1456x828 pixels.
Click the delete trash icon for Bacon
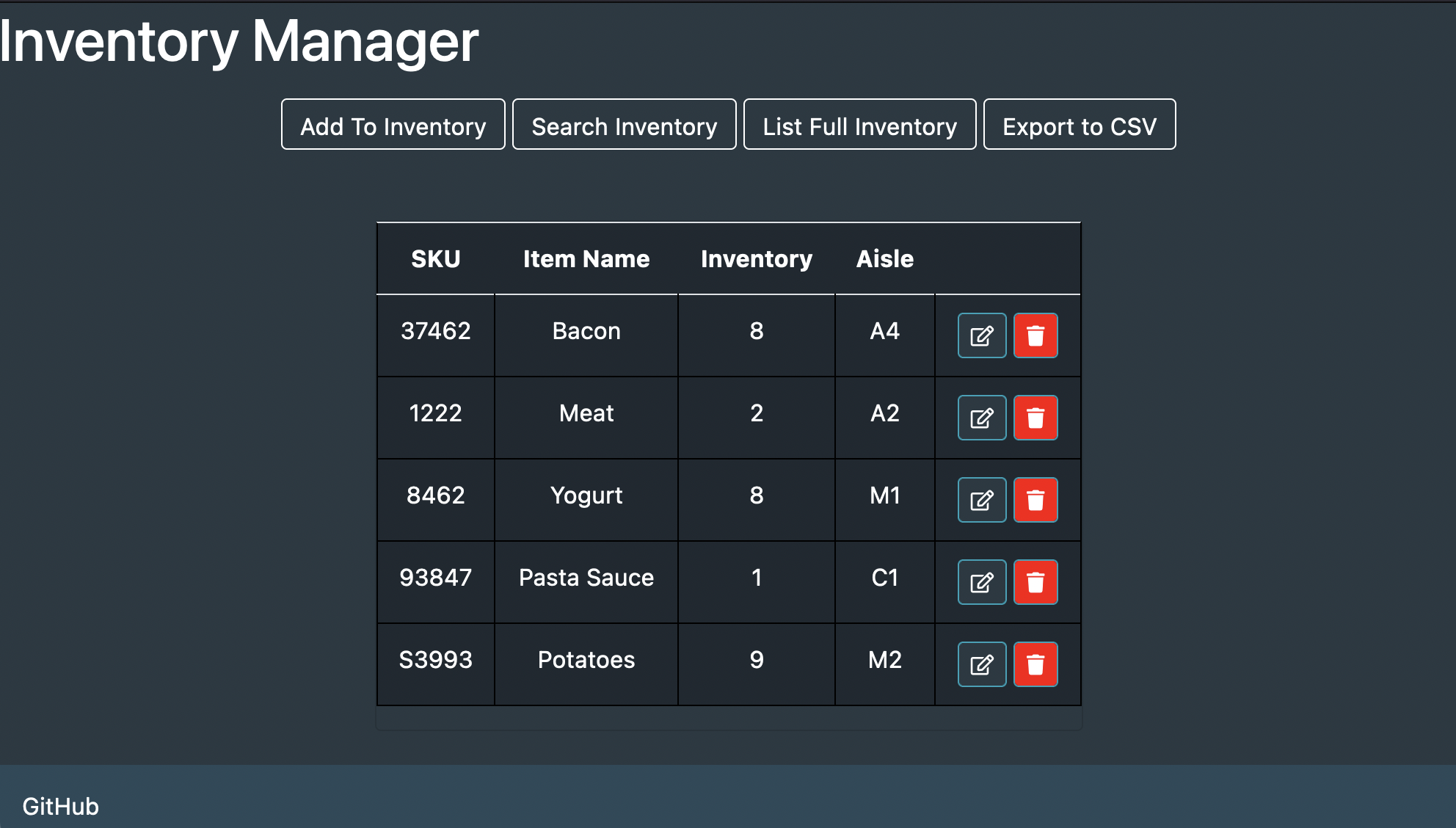tap(1035, 335)
